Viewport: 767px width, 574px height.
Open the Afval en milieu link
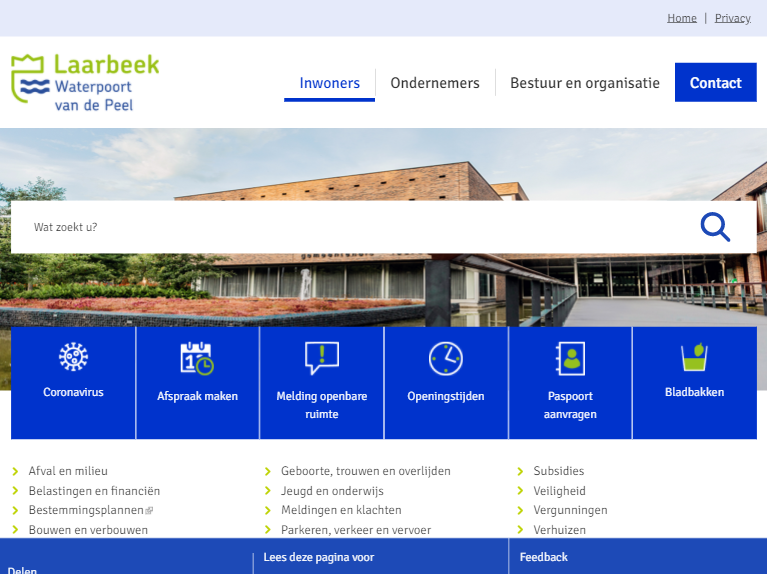point(68,471)
